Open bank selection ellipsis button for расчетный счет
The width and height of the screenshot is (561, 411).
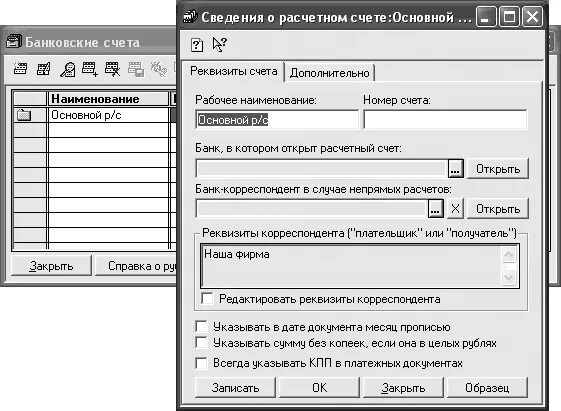tap(455, 168)
